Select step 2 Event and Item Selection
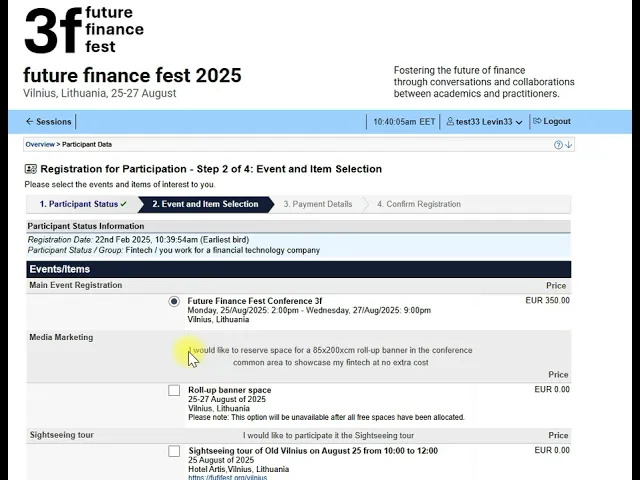Viewport: 640px width, 480px height. [x=205, y=204]
